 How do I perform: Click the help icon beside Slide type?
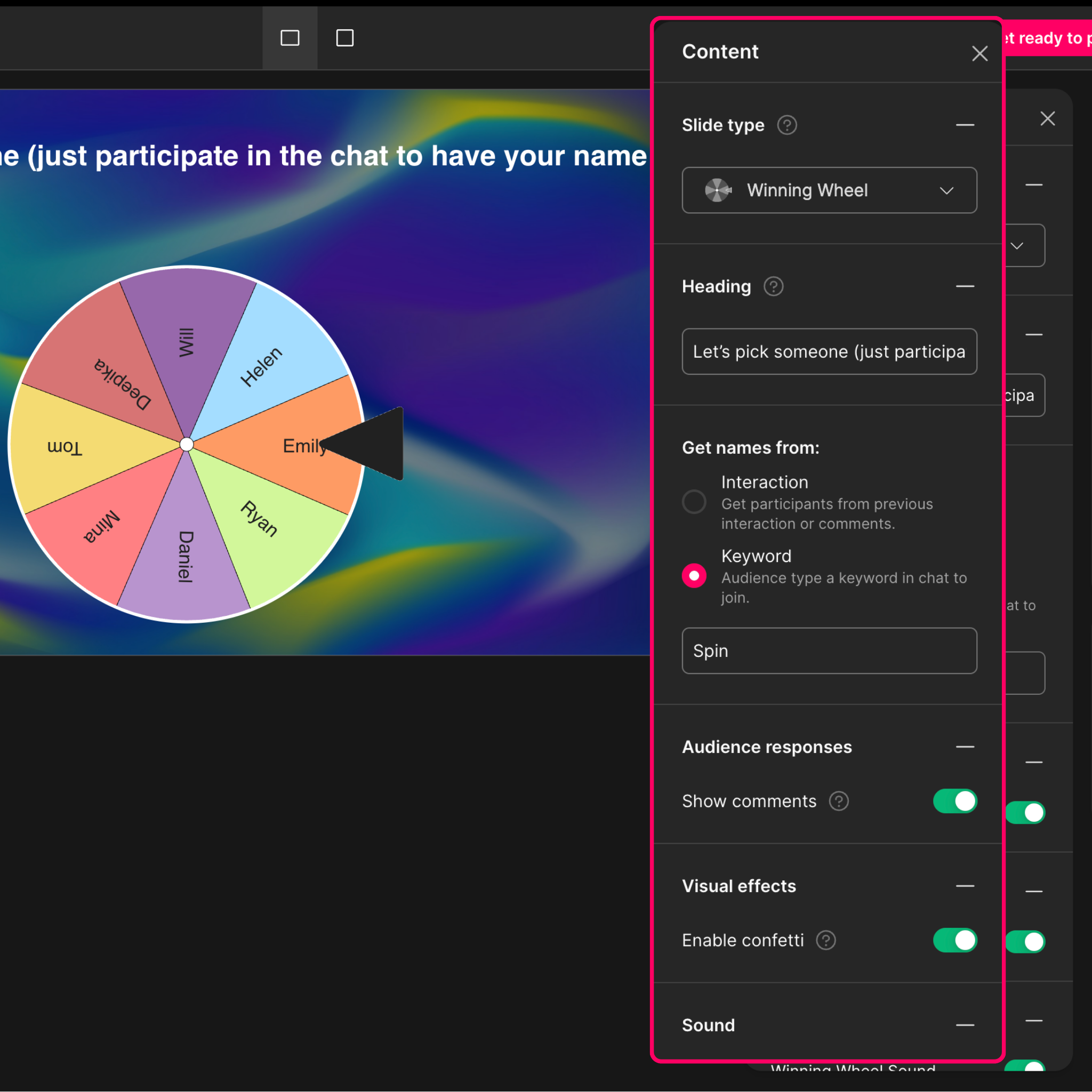pos(787,125)
